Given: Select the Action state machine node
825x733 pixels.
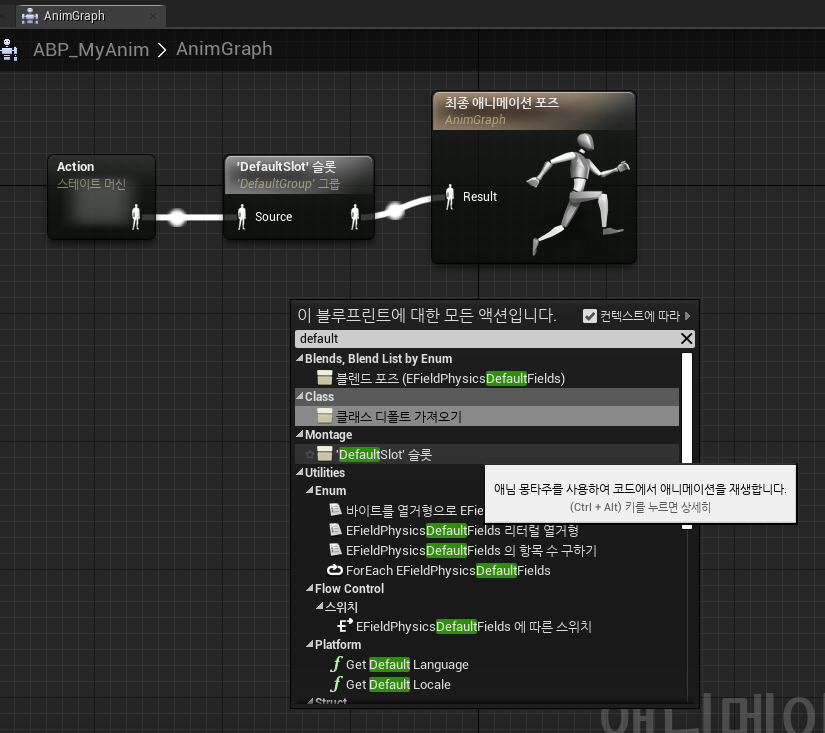Looking at the screenshot, I should tap(102, 197).
